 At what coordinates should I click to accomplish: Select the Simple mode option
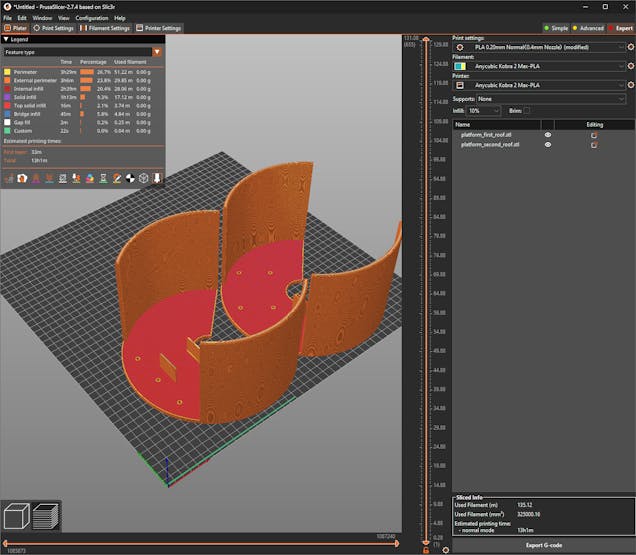pyautogui.click(x=557, y=28)
